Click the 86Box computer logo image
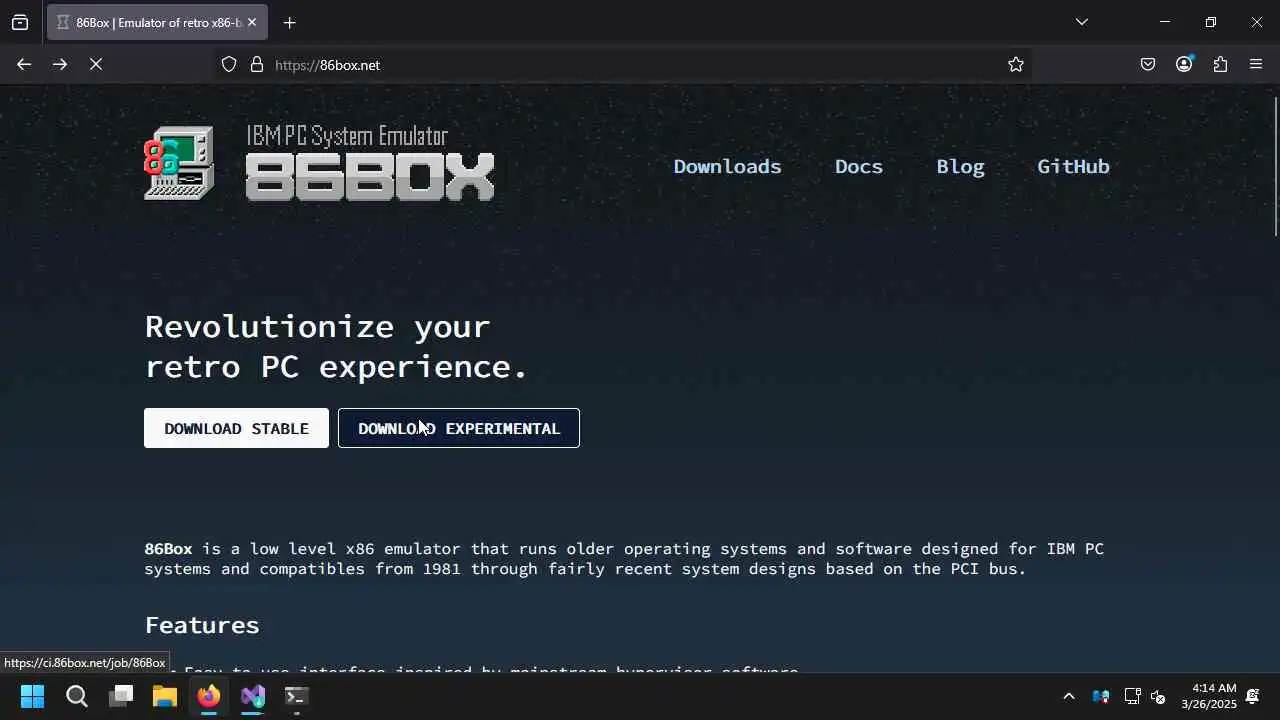The height and width of the screenshot is (720, 1280). [179, 163]
